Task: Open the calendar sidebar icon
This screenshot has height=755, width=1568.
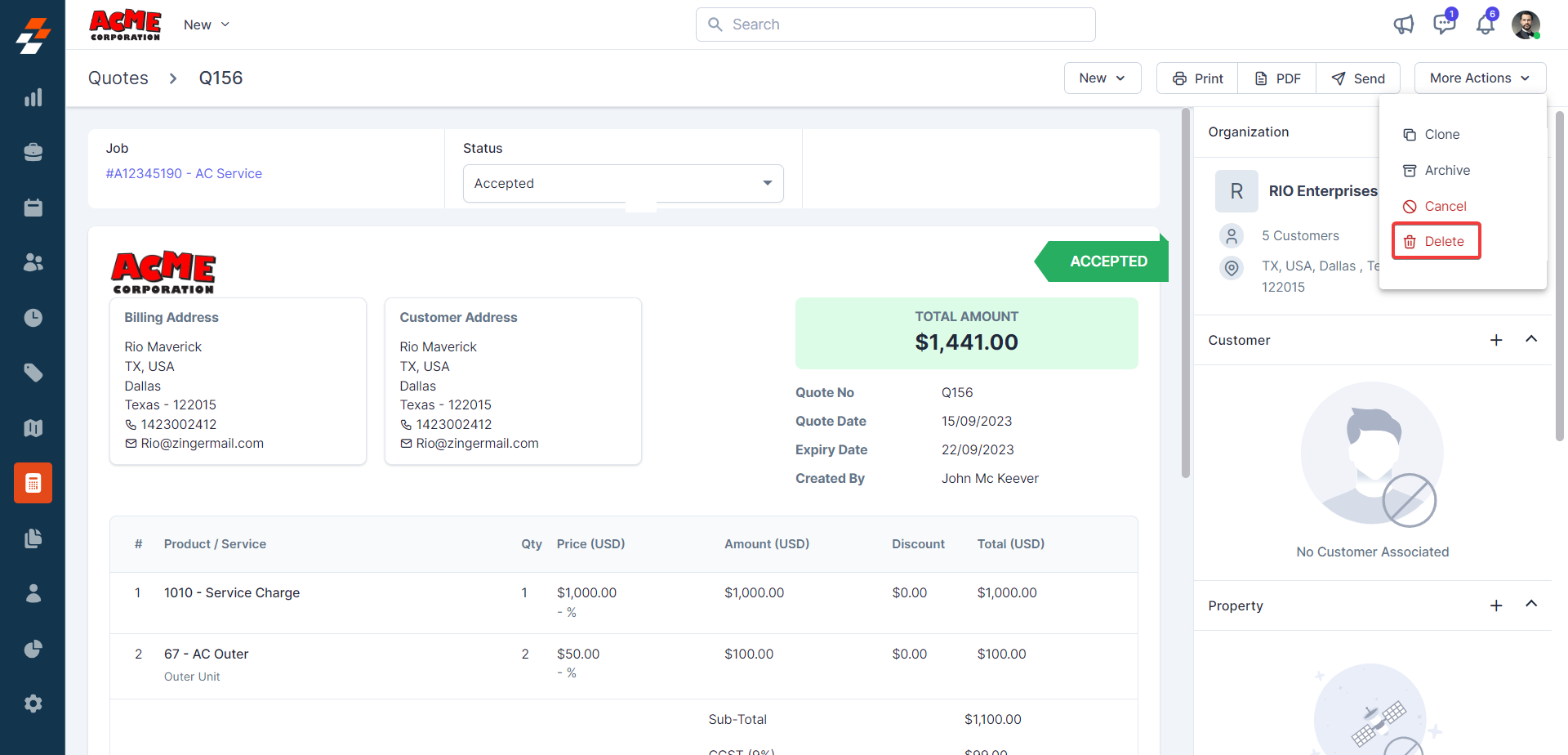Action: click(x=33, y=208)
